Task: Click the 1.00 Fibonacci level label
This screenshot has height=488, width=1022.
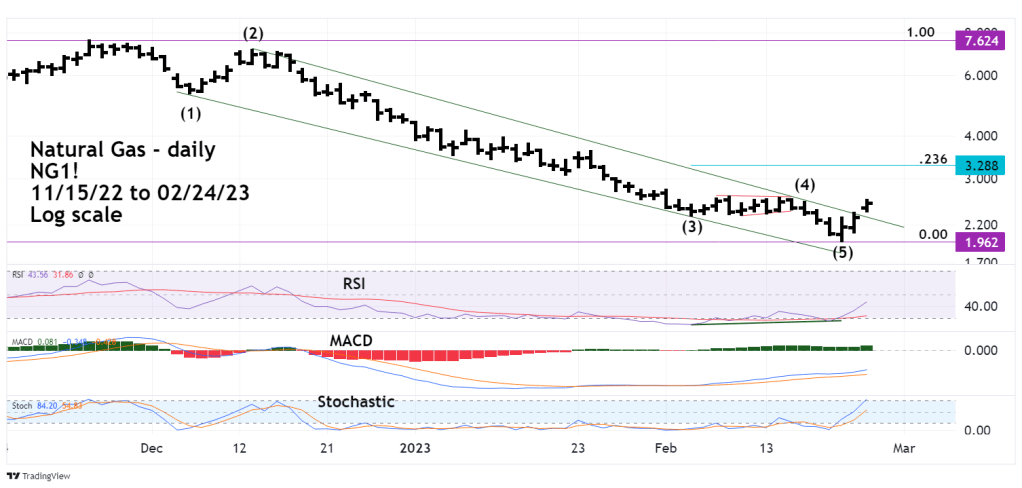Action: click(x=920, y=32)
